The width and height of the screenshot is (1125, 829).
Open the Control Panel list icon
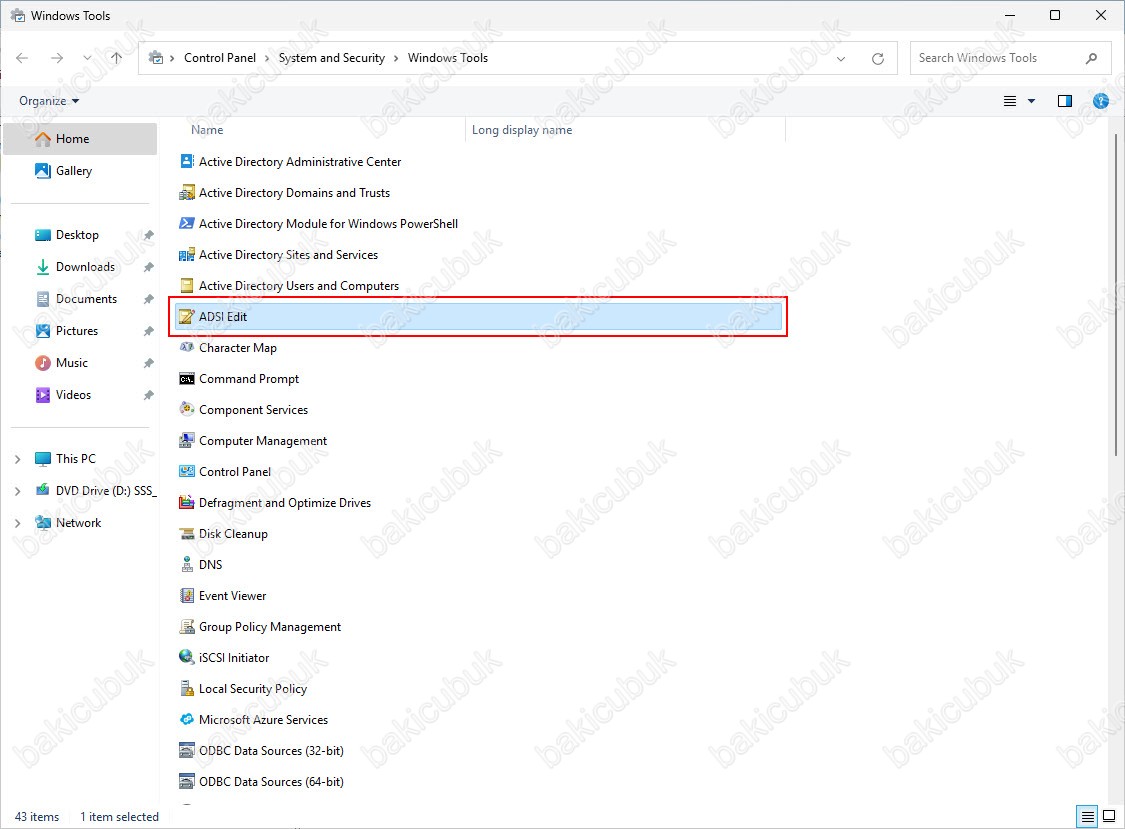(x=187, y=471)
